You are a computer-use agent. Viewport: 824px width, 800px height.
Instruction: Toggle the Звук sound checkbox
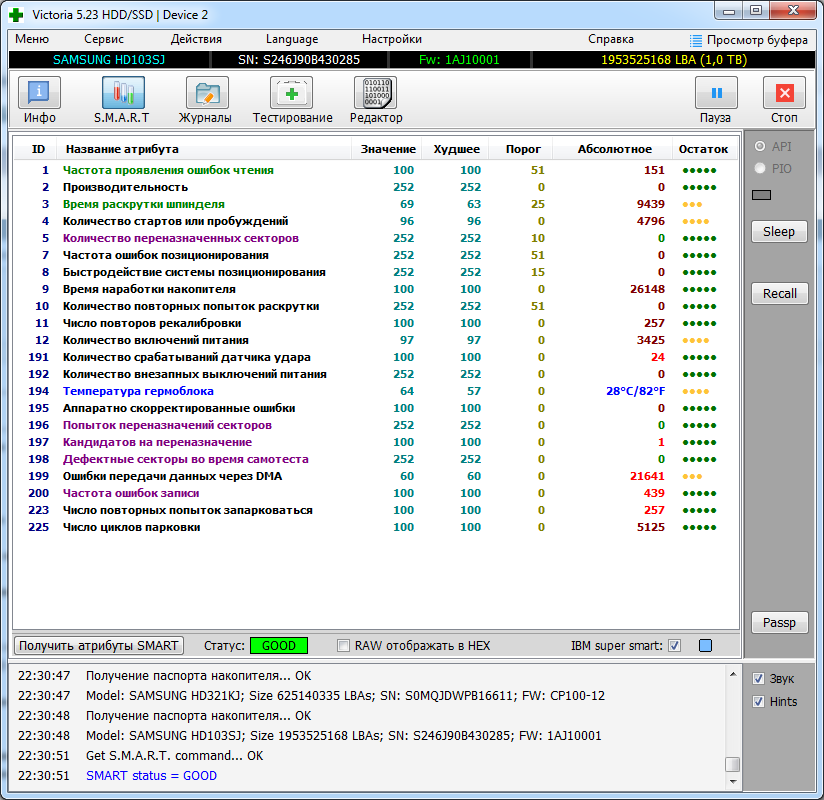[x=758, y=679]
